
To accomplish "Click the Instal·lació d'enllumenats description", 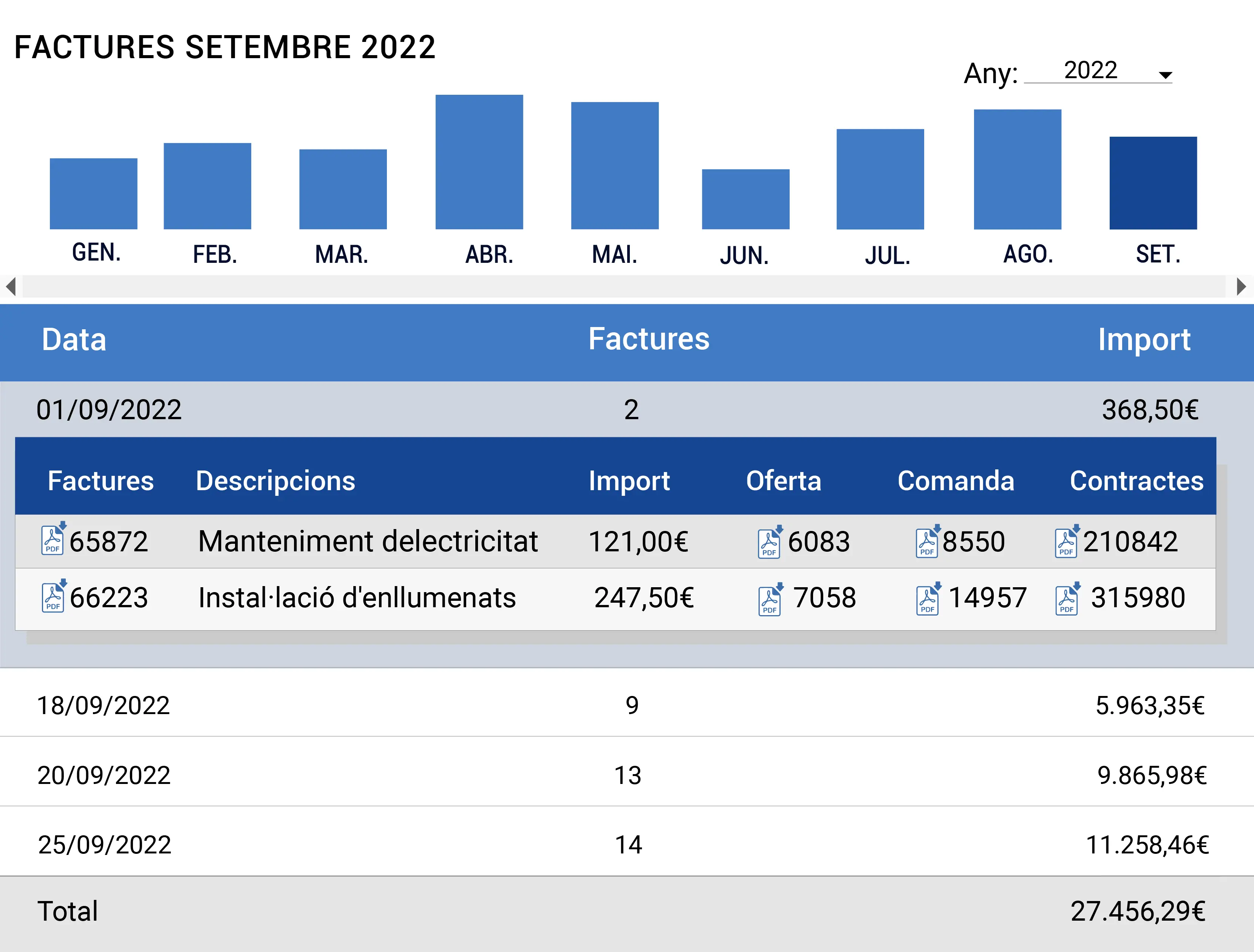I will [357, 597].
